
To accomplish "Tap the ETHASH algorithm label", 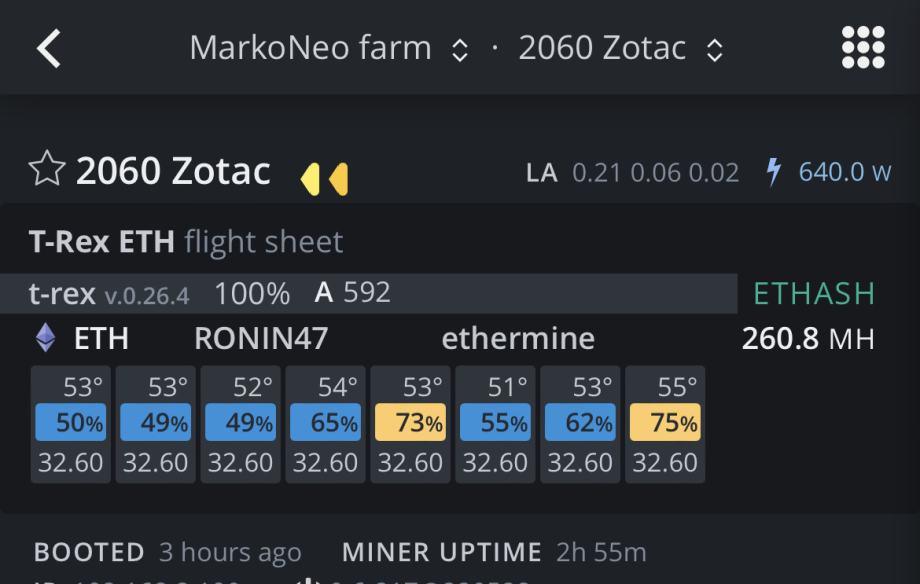I will pos(814,293).
